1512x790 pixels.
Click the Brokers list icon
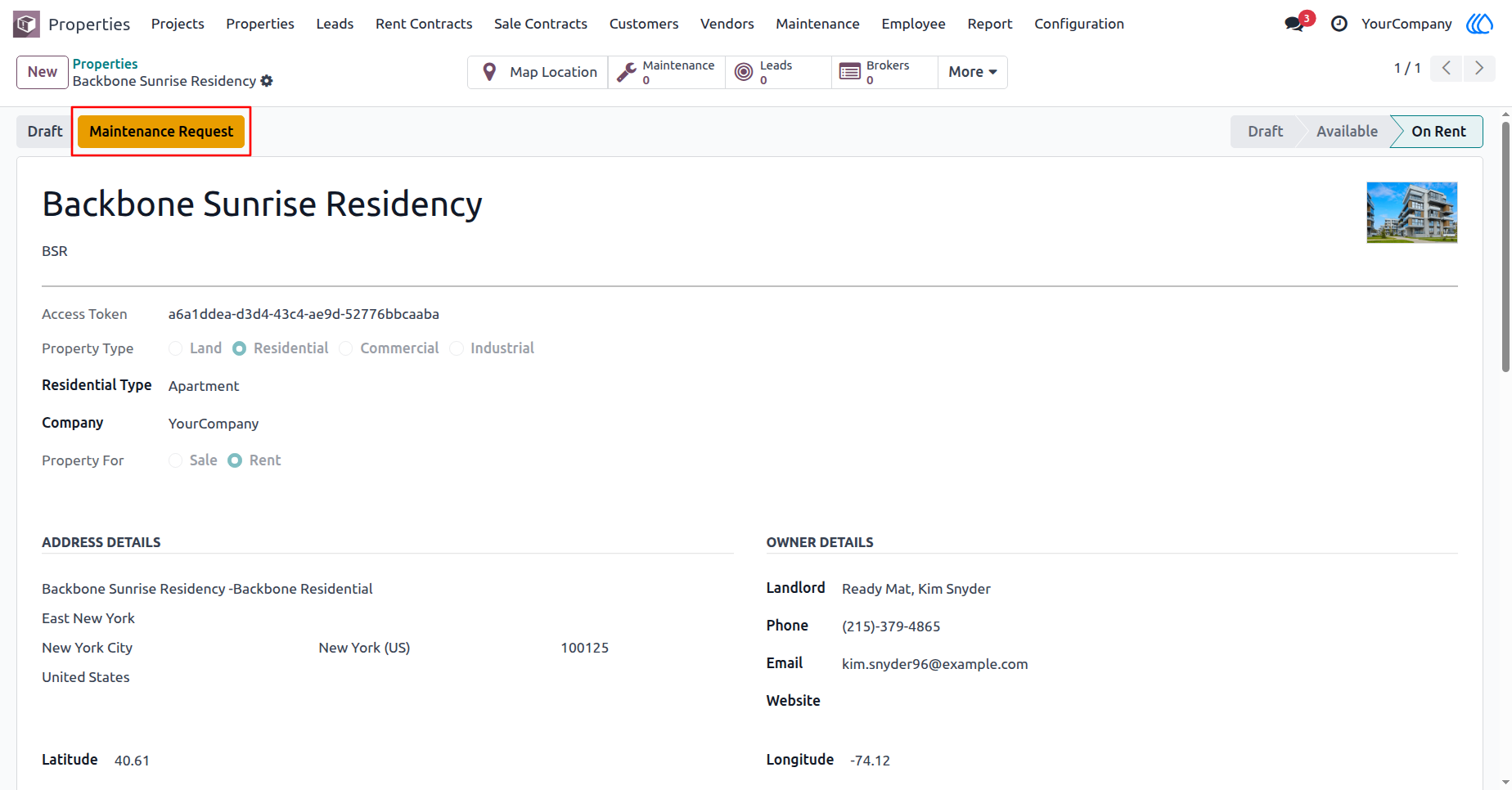(850, 72)
